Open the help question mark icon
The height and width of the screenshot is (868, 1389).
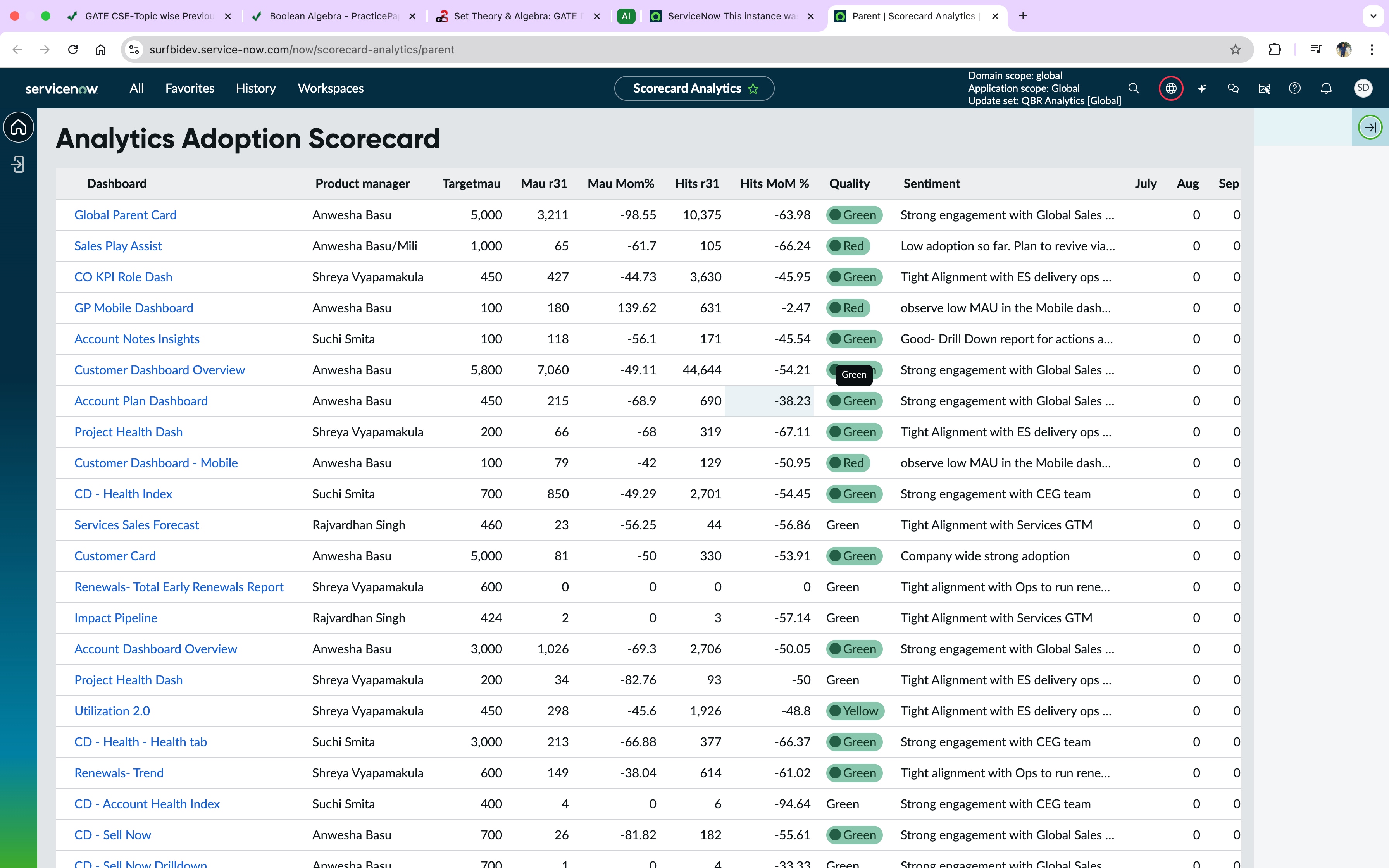pyautogui.click(x=1295, y=88)
